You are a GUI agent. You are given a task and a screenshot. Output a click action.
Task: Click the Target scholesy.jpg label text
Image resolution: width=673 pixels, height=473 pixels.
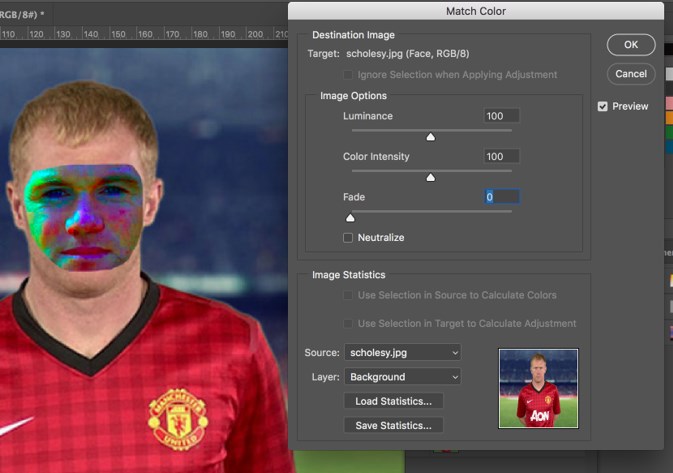[x=388, y=54]
